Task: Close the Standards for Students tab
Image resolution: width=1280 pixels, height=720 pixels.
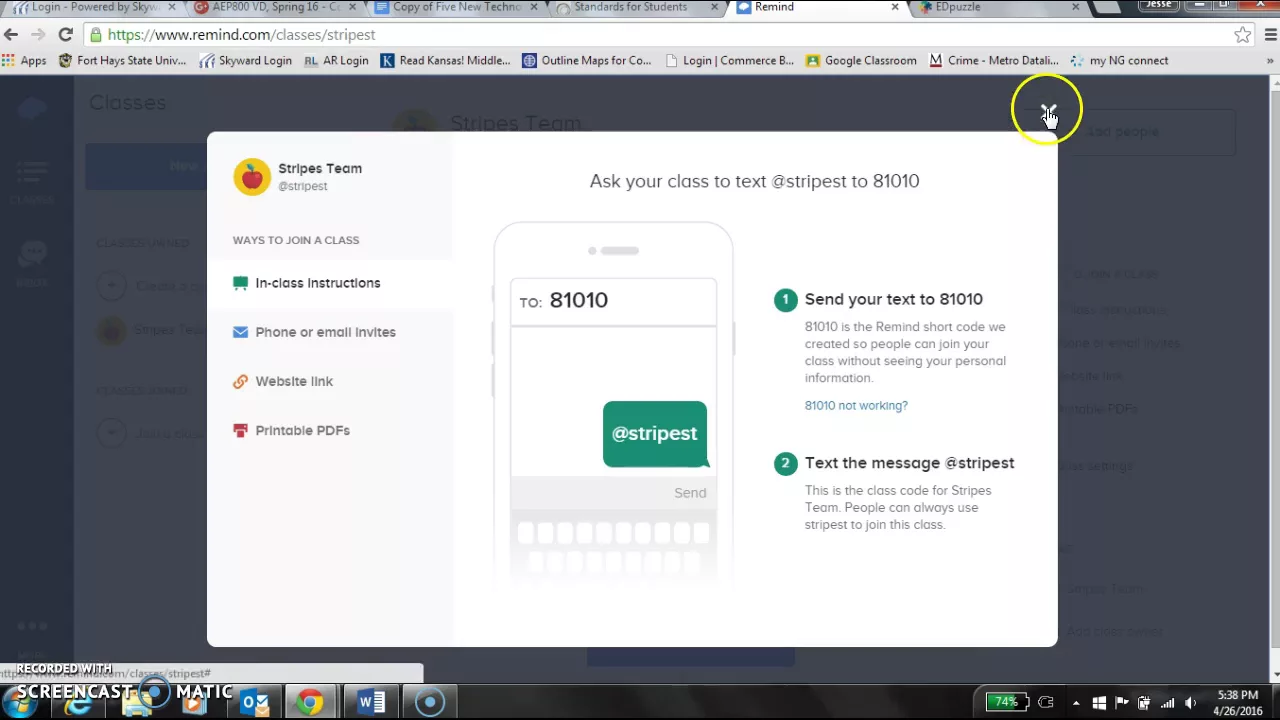Action: click(x=714, y=7)
